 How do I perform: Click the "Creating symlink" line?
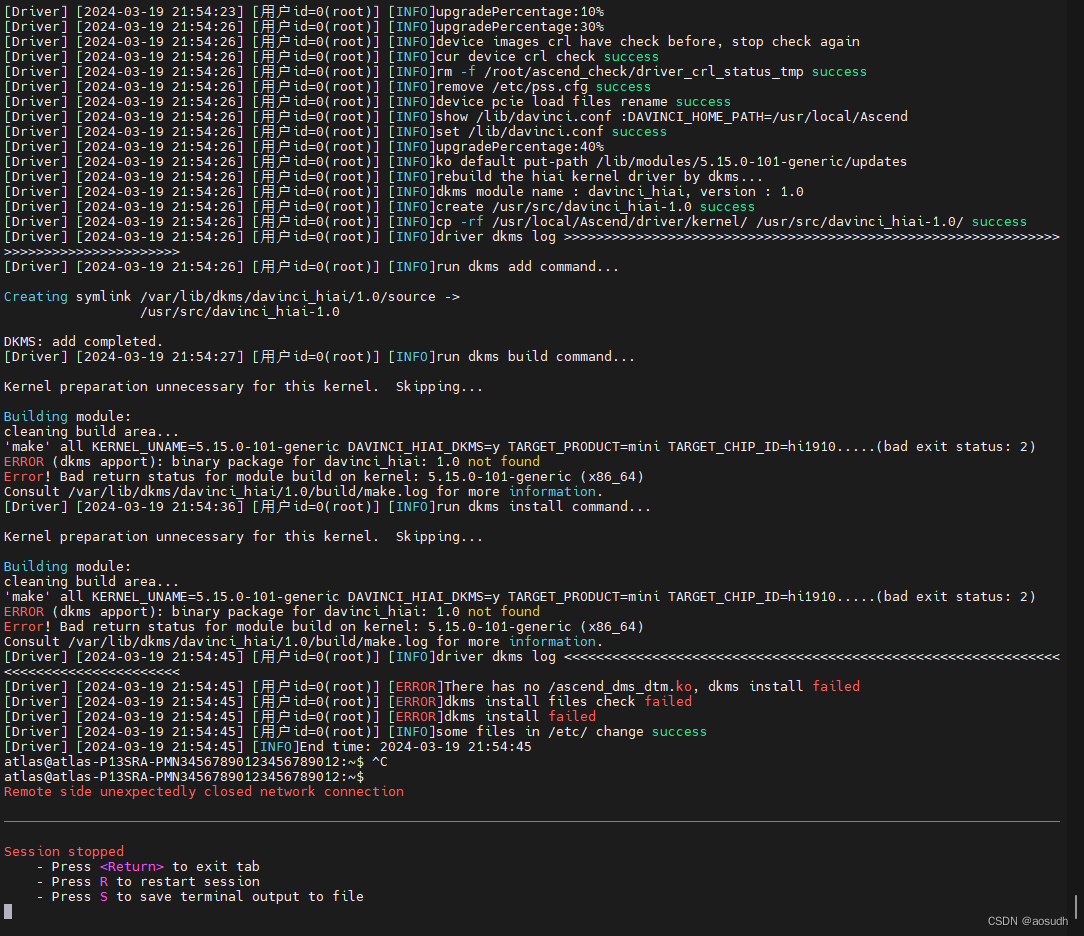(x=232, y=297)
